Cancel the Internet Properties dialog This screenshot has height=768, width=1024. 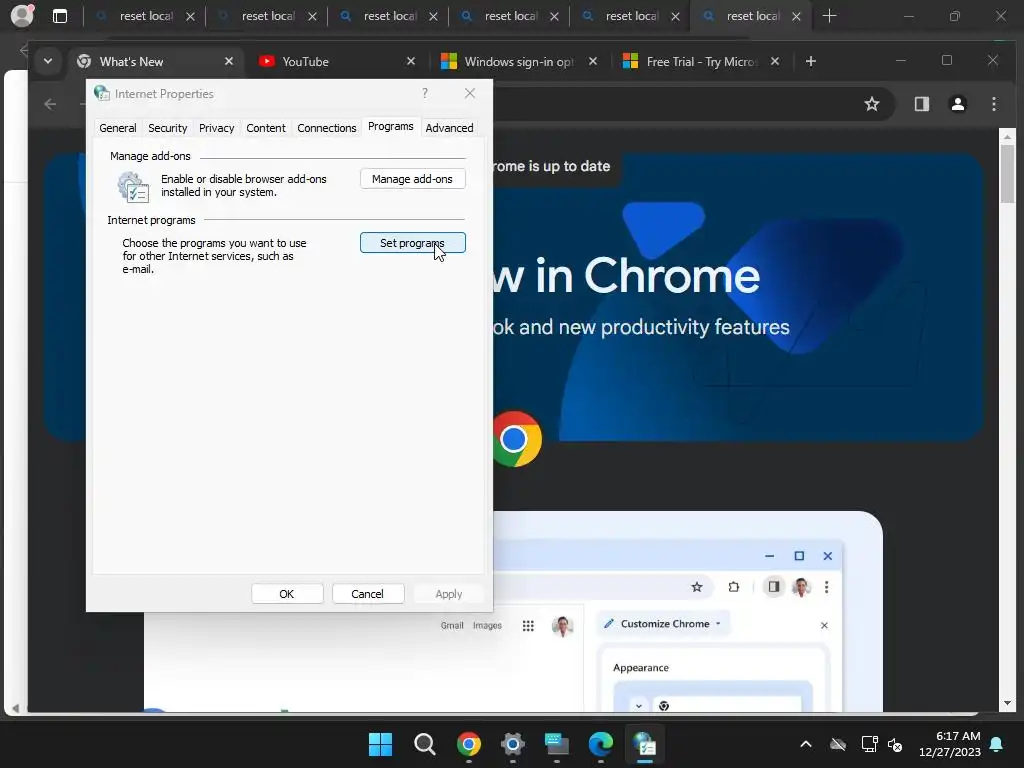click(368, 594)
